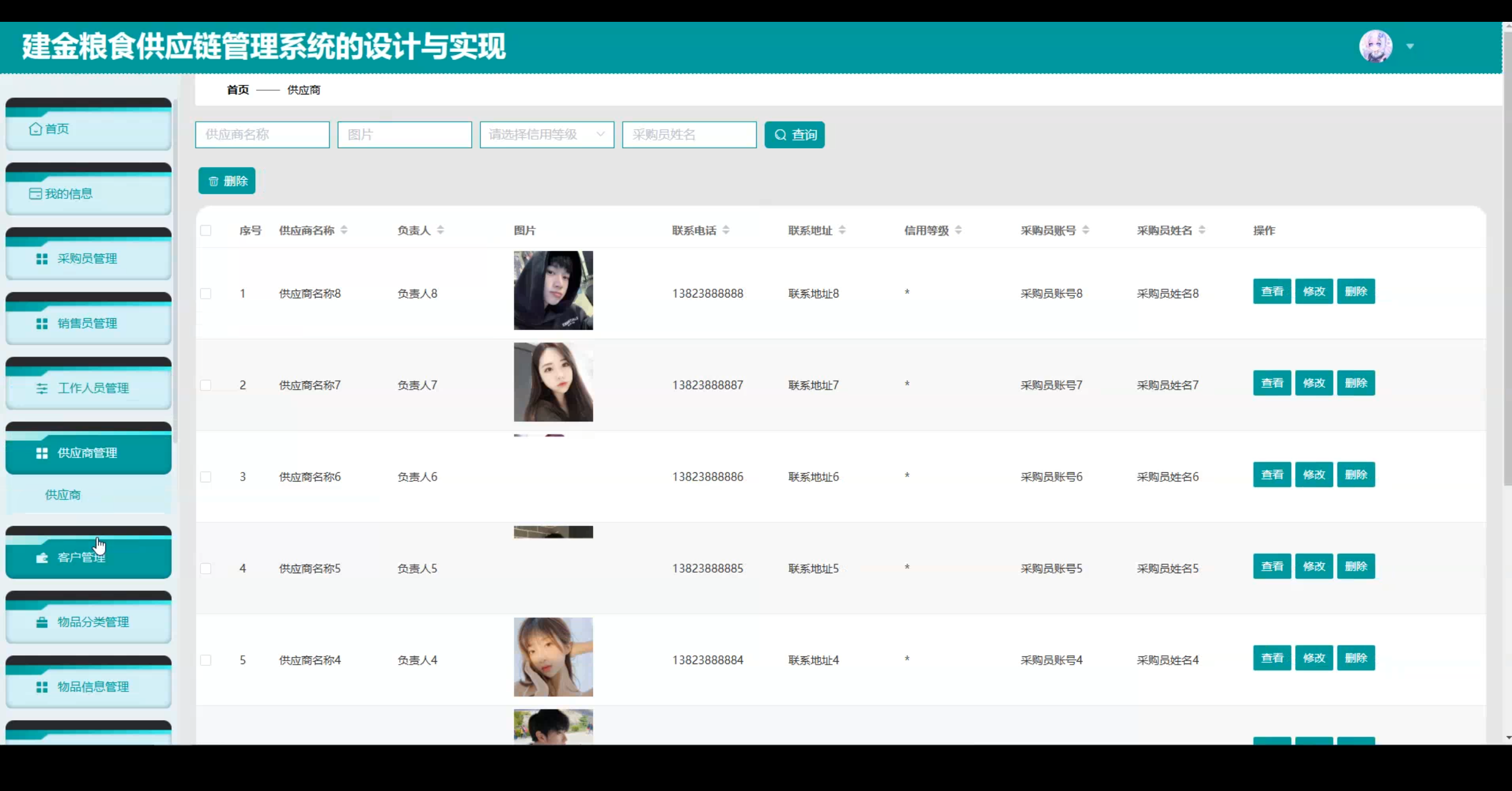Expand 供应商管理 to show submenu
1512x791 pixels.
pos(86,453)
